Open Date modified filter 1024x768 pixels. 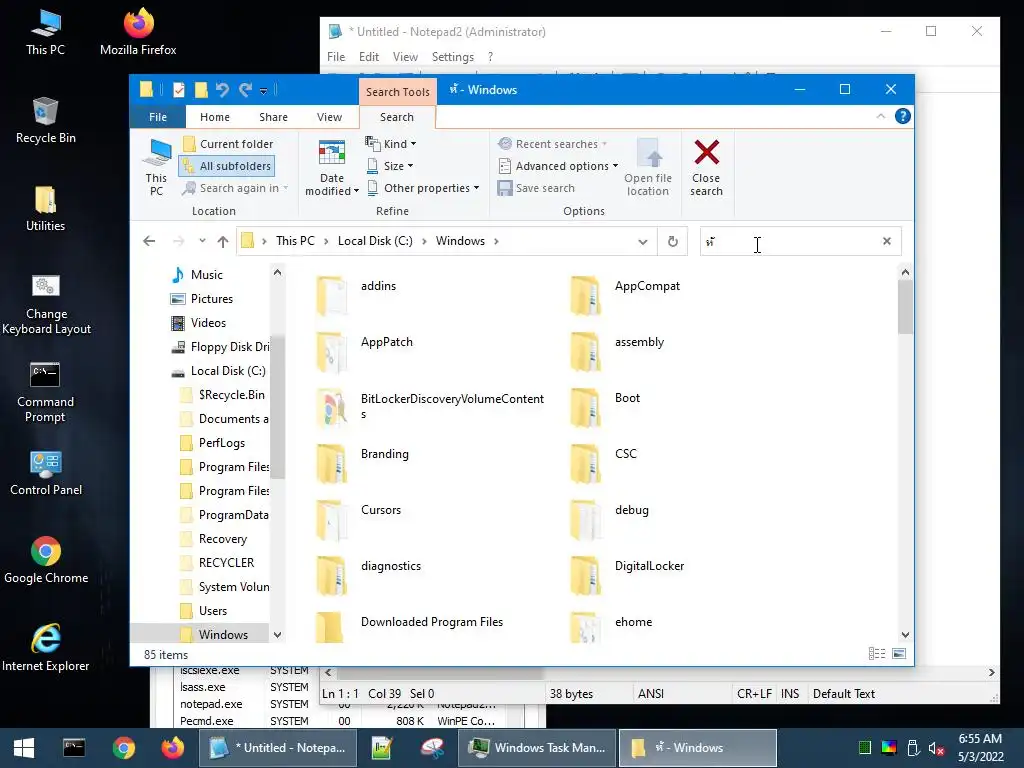pos(332,167)
